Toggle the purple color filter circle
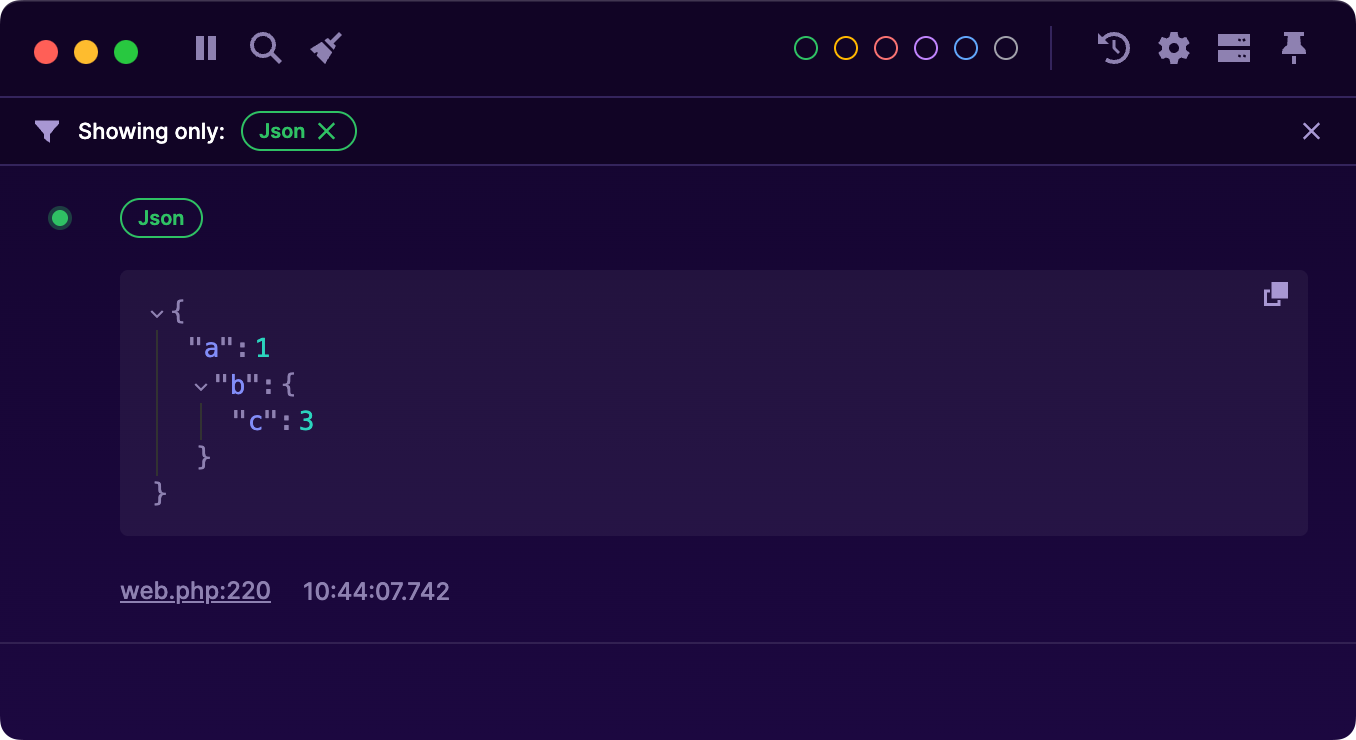The height and width of the screenshot is (740, 1356). [925, 47]
